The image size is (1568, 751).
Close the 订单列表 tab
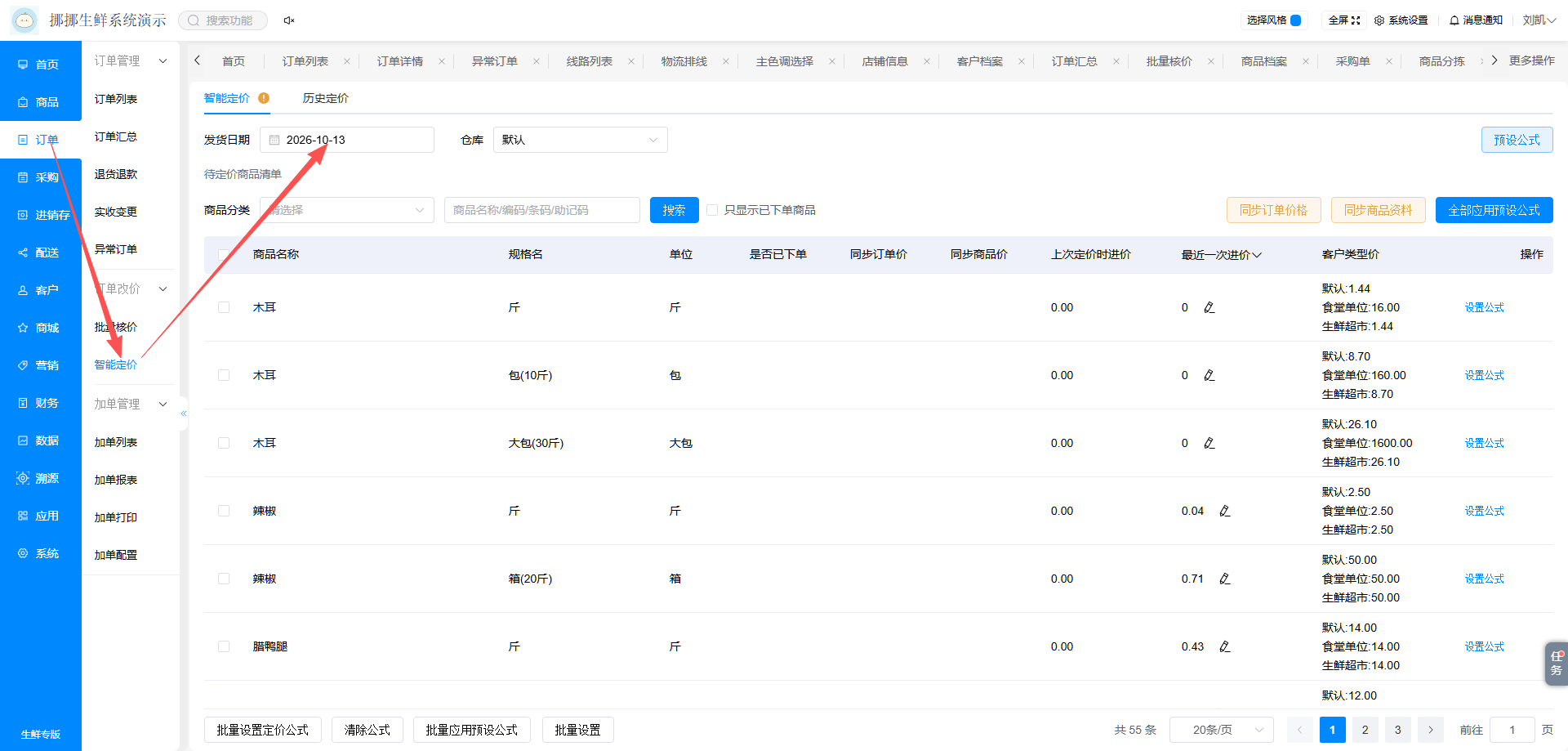click(x=347, y=61)
